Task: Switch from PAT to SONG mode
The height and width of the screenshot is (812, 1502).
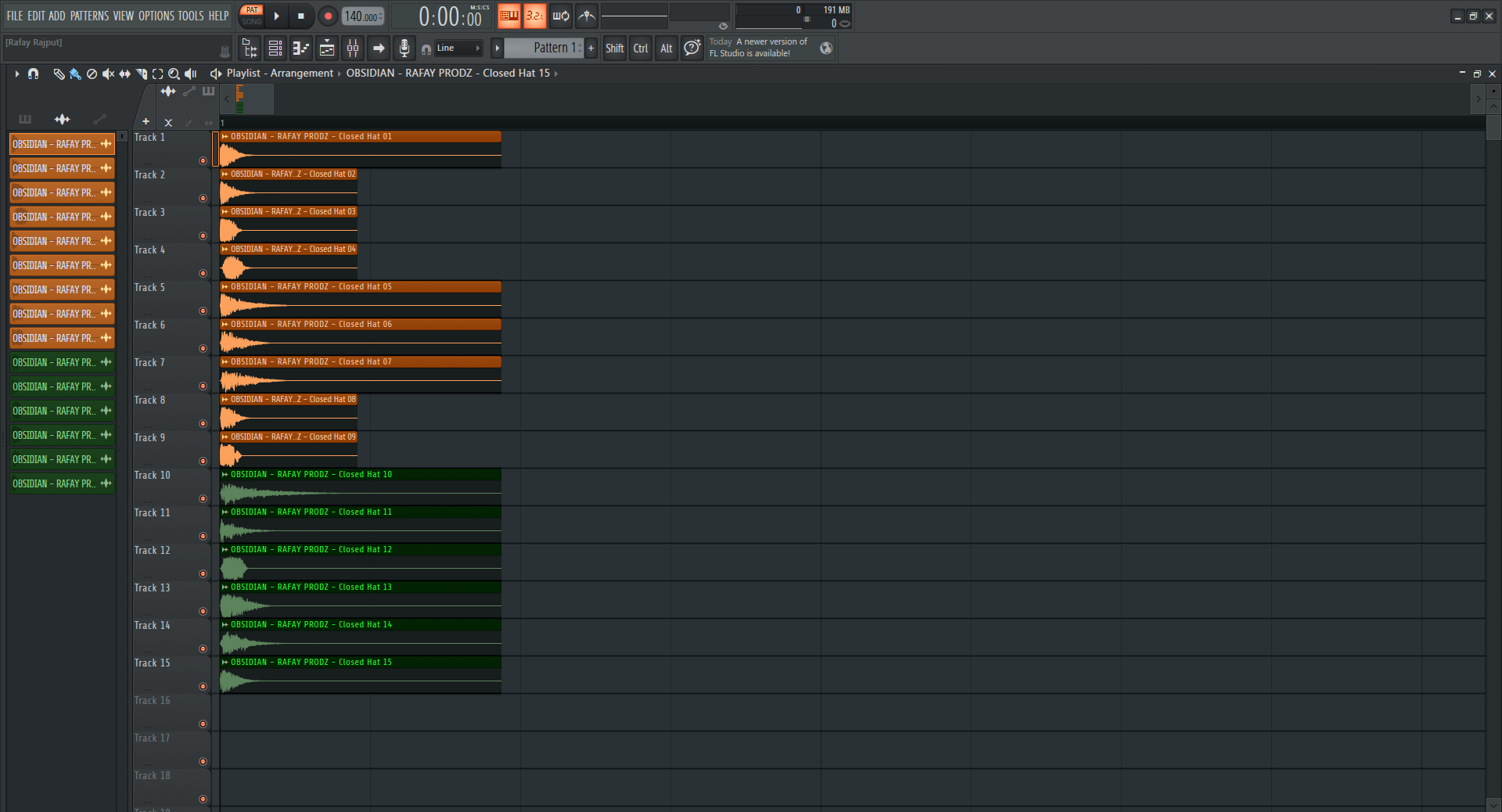Action: click(x=252, y=20)
